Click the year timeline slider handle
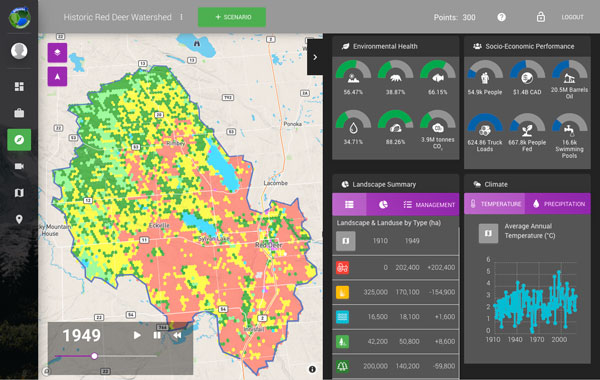Screen dimensions: 600x380 click(x=94, y=356)
